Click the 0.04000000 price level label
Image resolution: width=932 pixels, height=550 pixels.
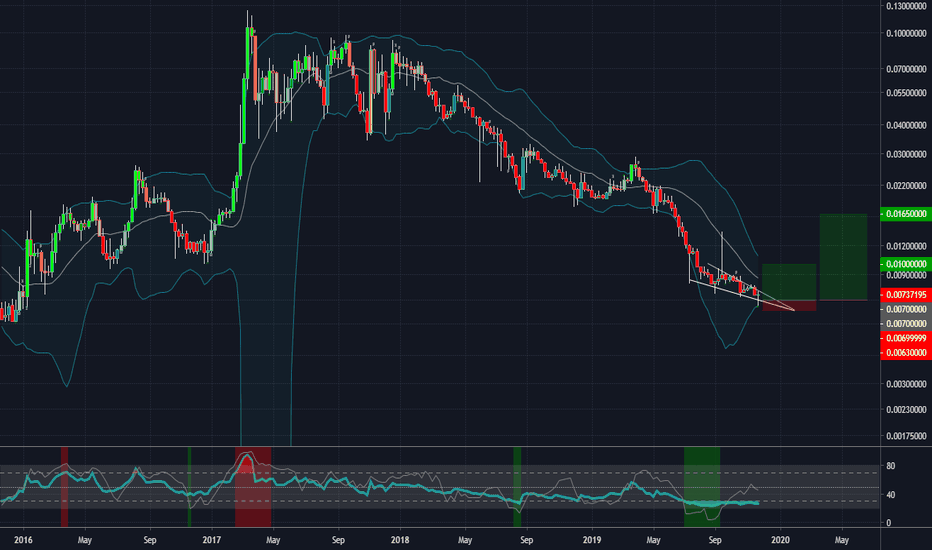point(906,125)
